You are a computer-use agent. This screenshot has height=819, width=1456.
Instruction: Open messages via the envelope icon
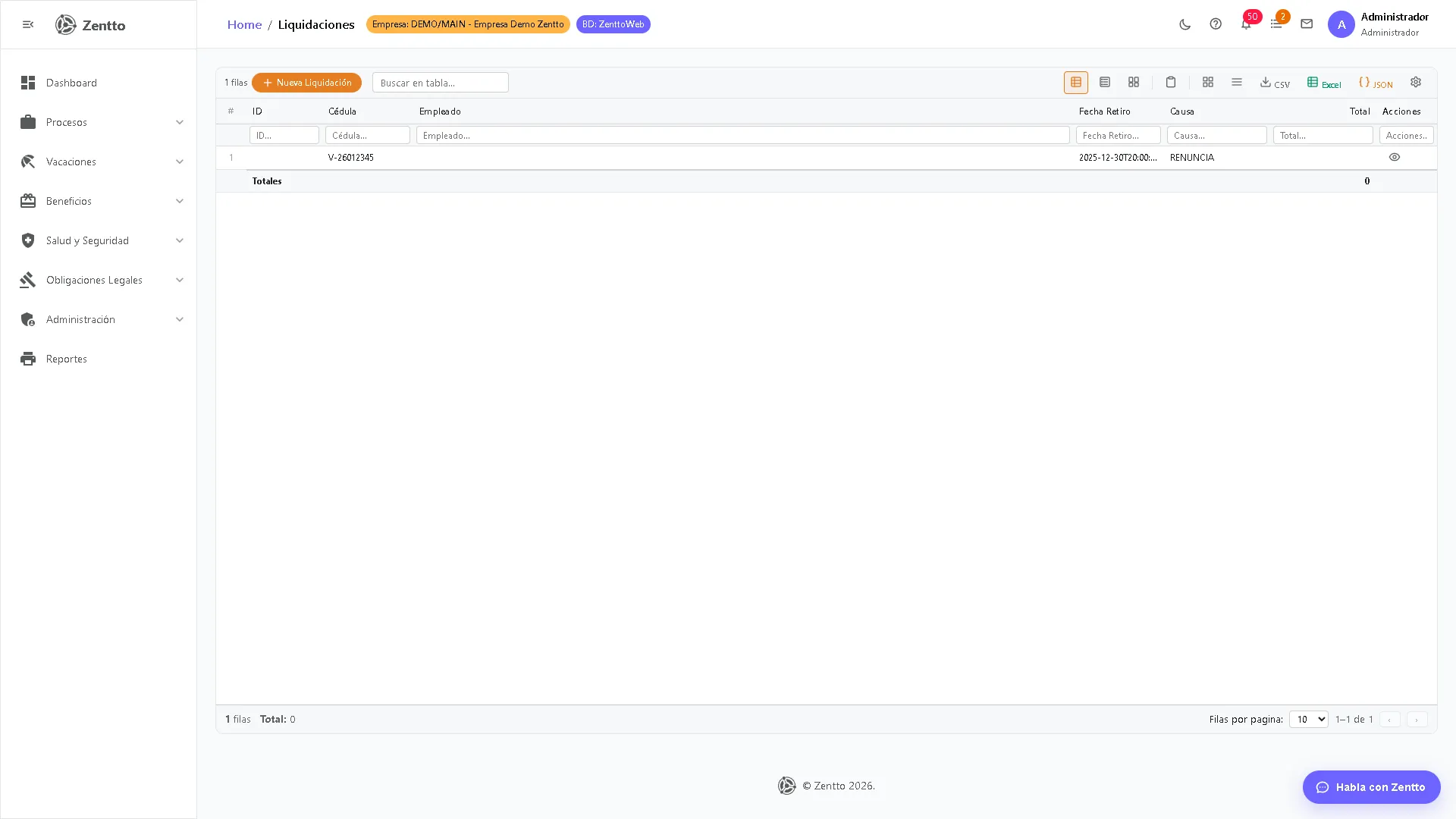(1307, 24)
